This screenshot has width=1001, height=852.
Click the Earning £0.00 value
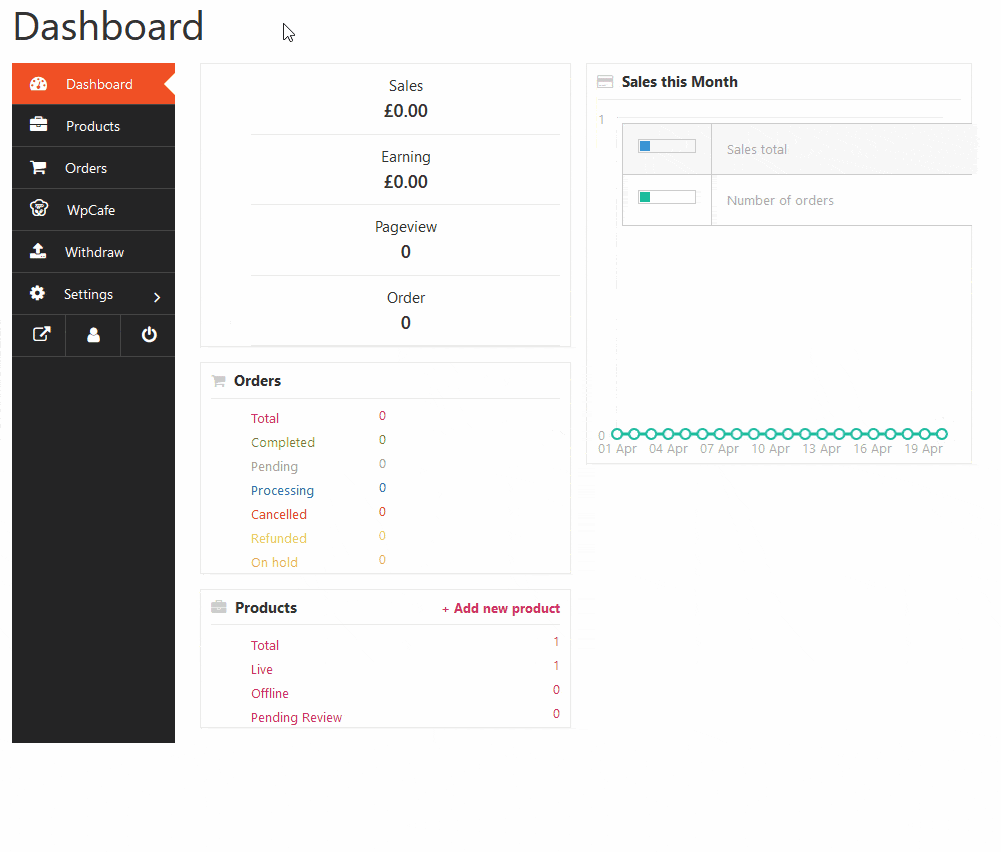[406, 182]
